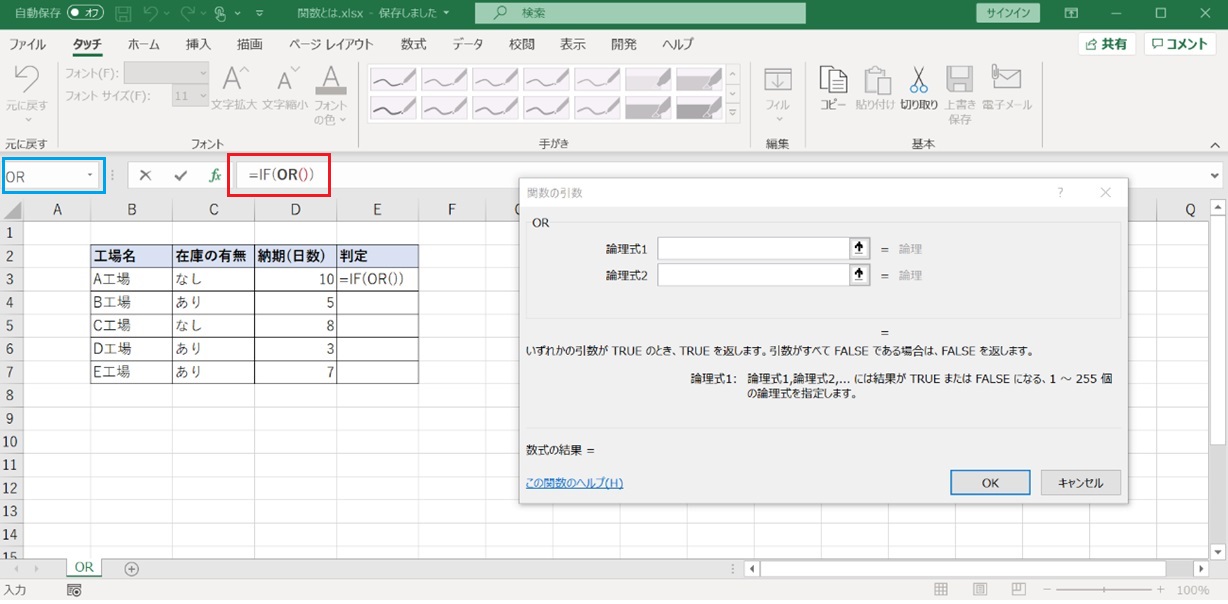Image resolution: width=1228 pixels, height=604 pixels.
Task: Click the 論理式2 range selector icon
Action: [x=858, y=275]
